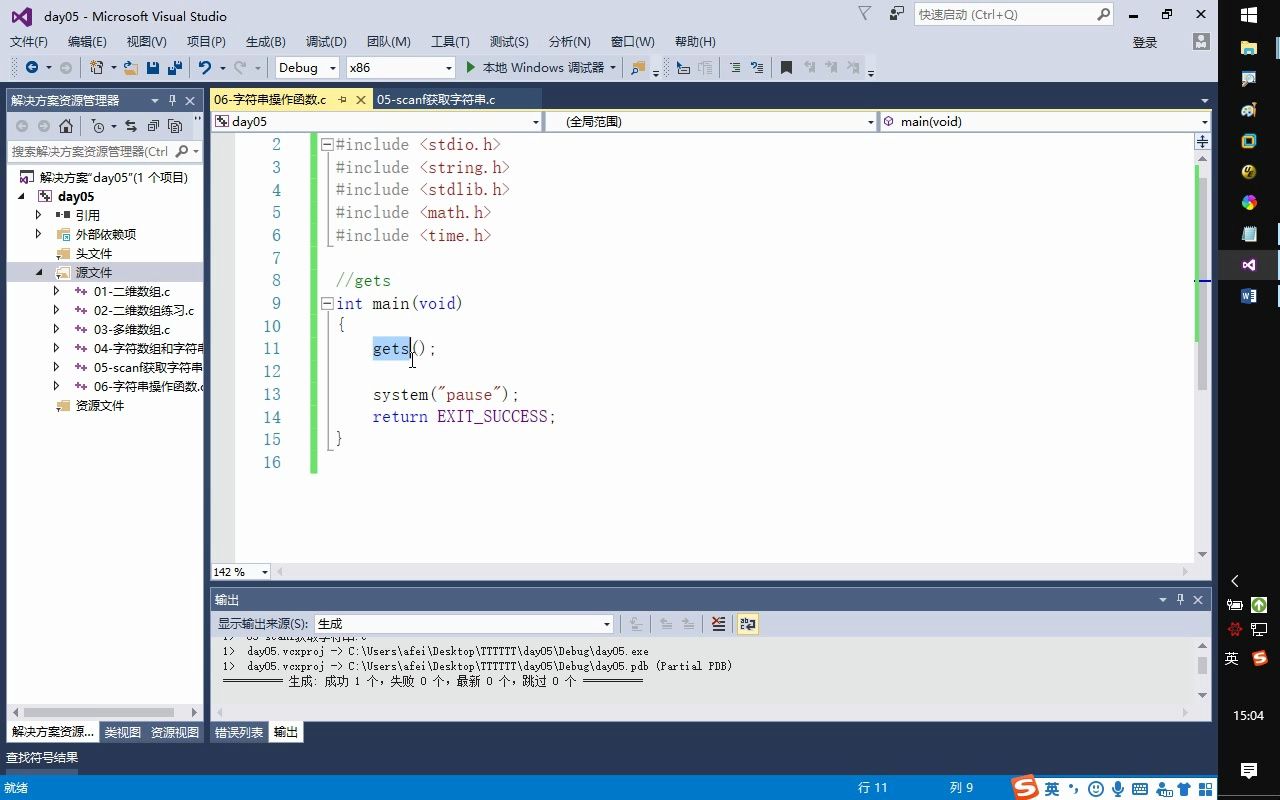
Task: Switch to the 资源视图 tab
Action: pos(175,732)
